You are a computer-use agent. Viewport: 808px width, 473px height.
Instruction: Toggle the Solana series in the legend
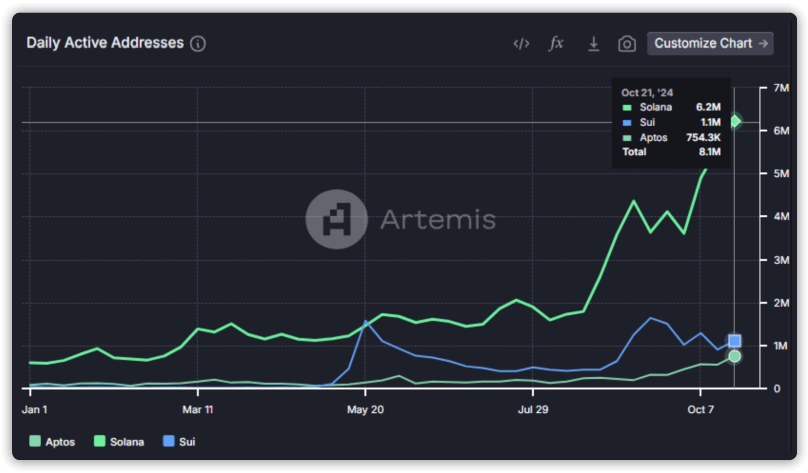coord(118,441)
